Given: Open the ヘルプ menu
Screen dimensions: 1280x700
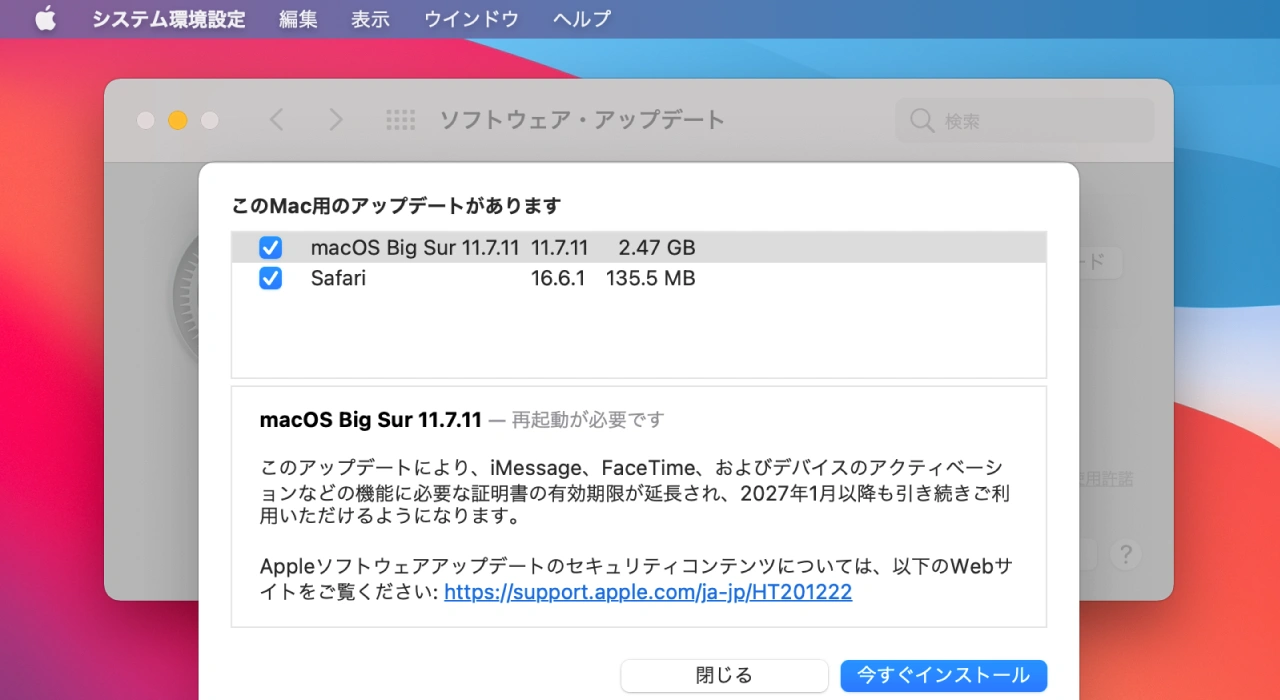Looking at the screenshot, I should [x=581, y=18].
